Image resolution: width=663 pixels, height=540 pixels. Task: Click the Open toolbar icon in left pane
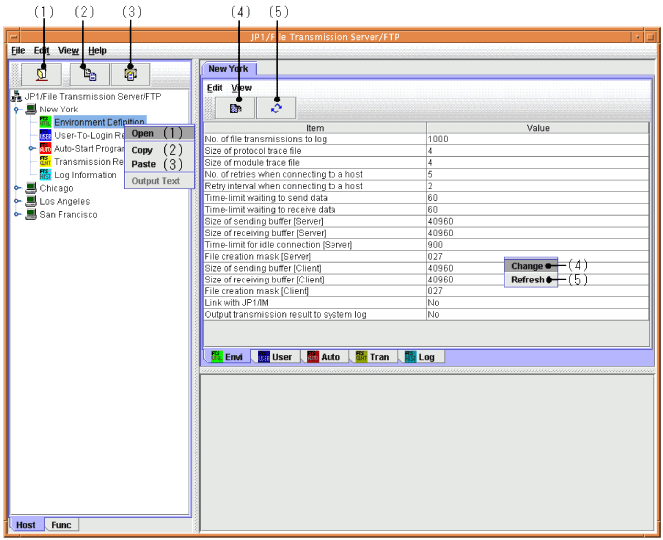41,73
